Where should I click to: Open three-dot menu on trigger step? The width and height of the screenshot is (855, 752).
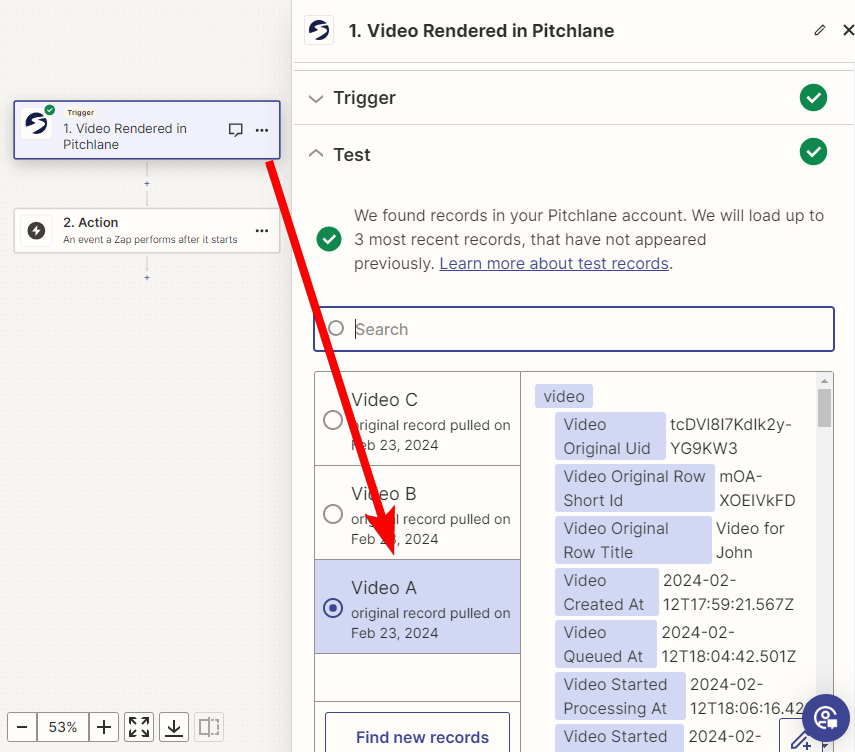coord(262,130)
